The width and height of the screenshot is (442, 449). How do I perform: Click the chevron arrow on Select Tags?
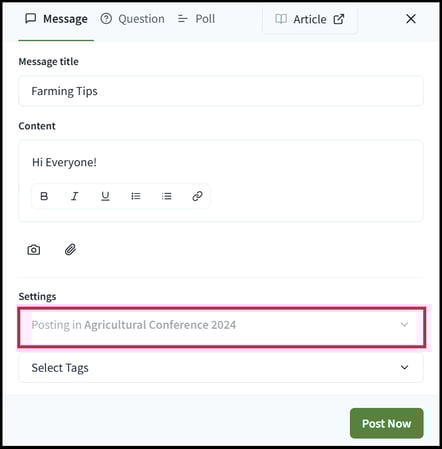(x=404, y=367)
